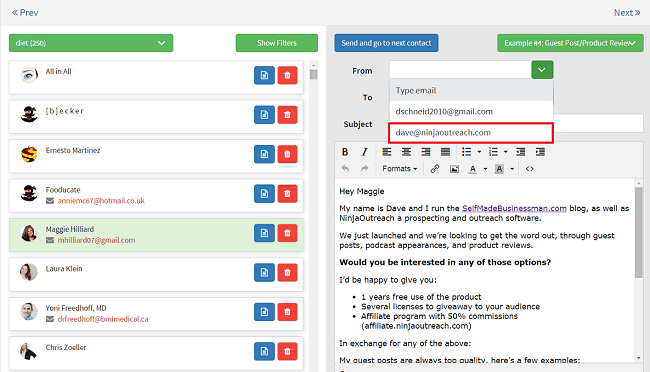Delete the All in All contact
The height and width of the screenshot is (372, 650).
click(287, 75)
